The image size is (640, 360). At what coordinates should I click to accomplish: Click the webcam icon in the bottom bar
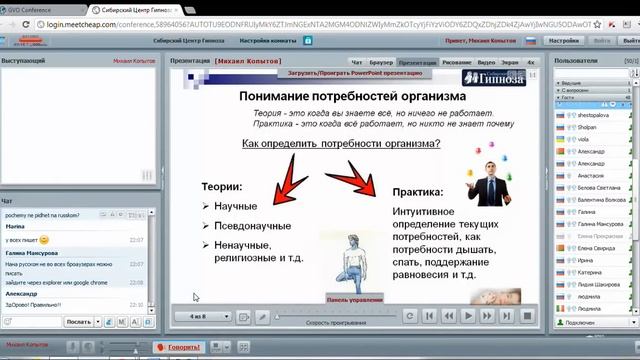click(88, 347)
